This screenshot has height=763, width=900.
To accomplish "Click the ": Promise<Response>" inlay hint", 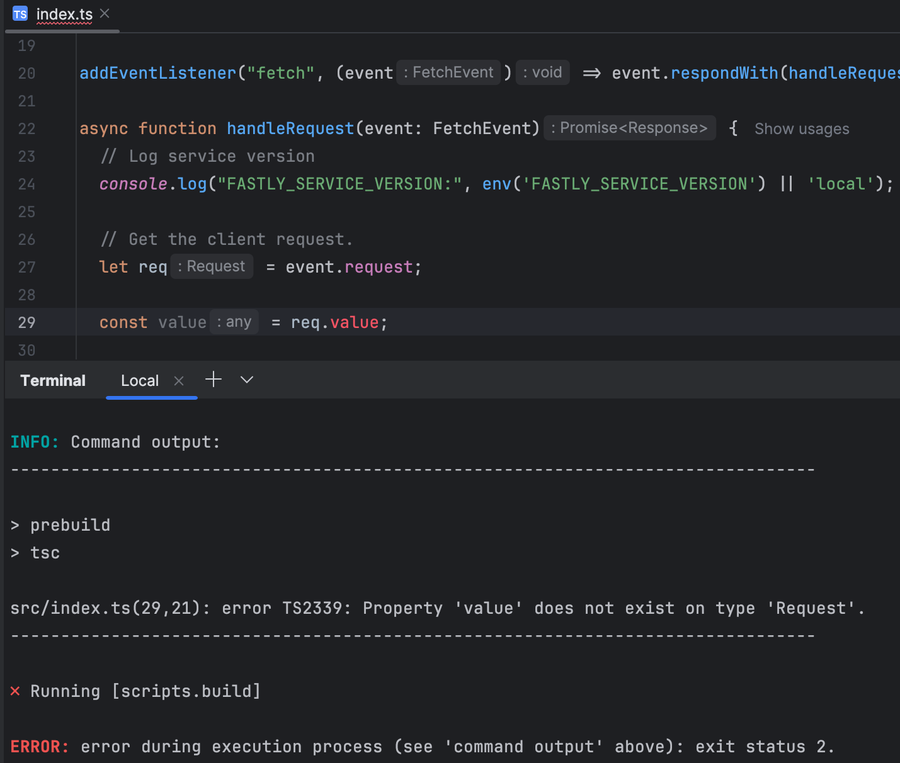I will click(x=630, y=127).
